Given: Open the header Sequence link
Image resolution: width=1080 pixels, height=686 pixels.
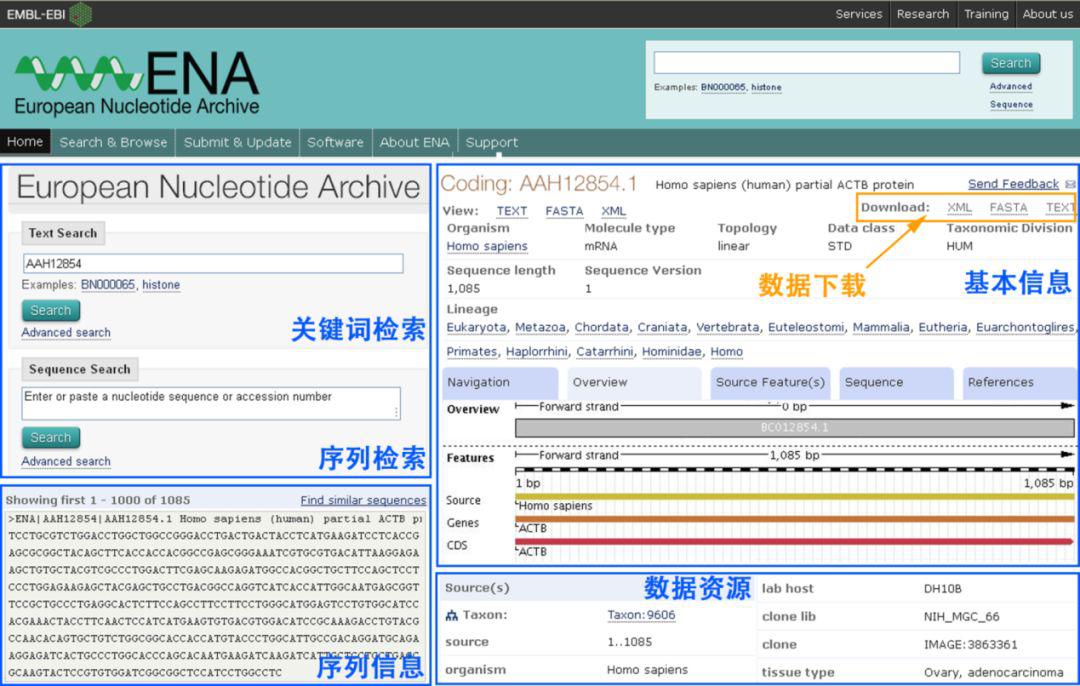Looking at the screenshot, I should click(1011, 105).
